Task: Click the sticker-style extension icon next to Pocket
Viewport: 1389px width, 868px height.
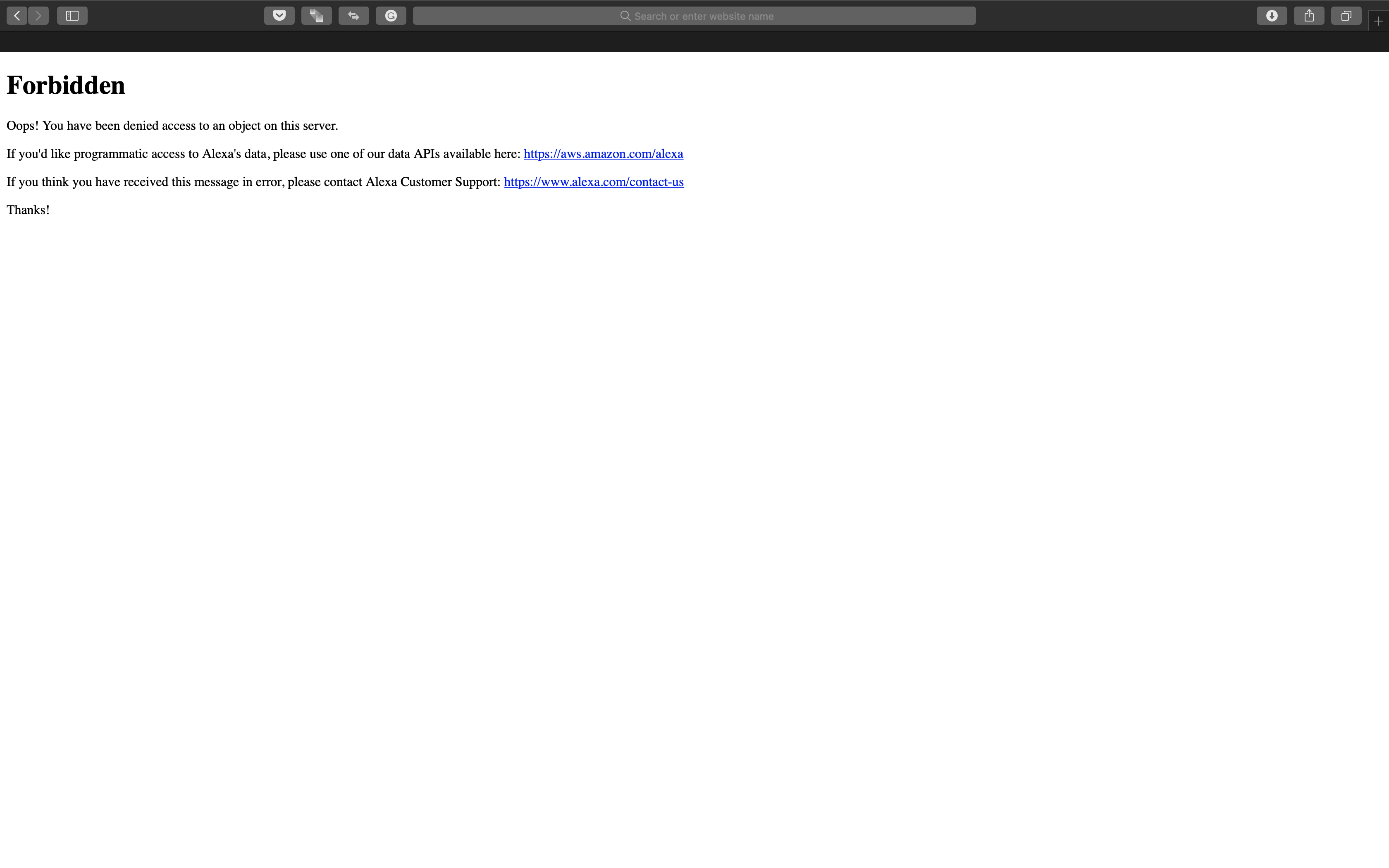Action: pos(316,16)
